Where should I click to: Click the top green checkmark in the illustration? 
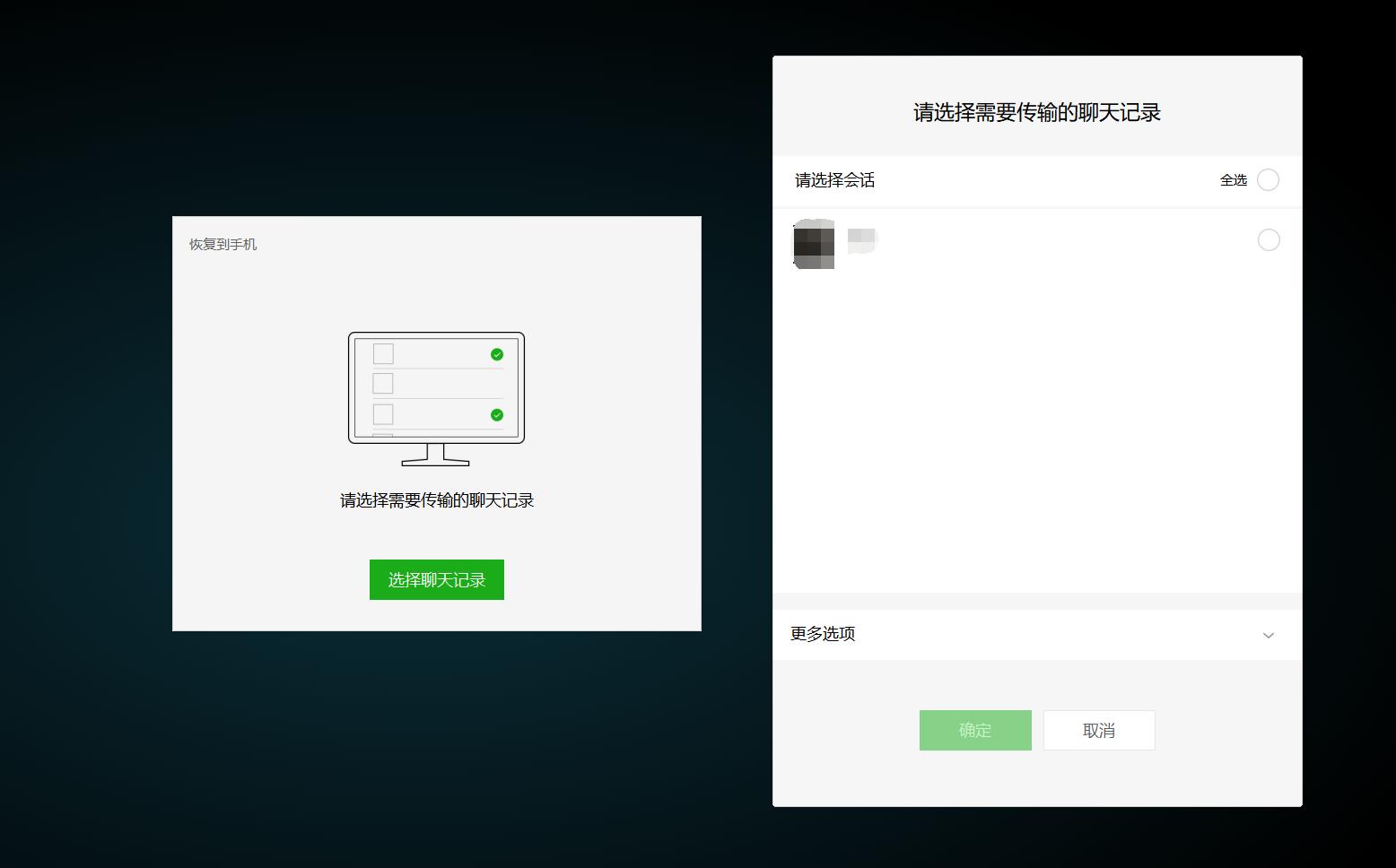coord(496,354)
